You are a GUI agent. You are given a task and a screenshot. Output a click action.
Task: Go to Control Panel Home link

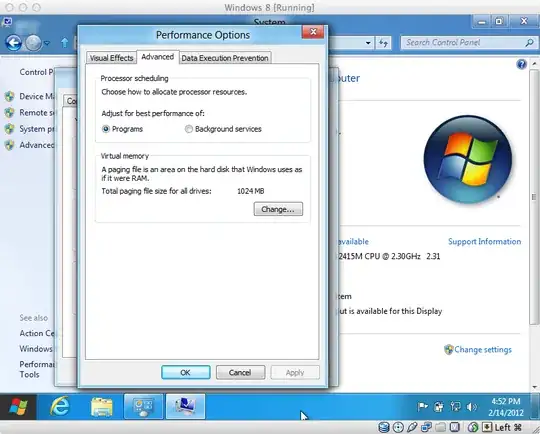37,72
